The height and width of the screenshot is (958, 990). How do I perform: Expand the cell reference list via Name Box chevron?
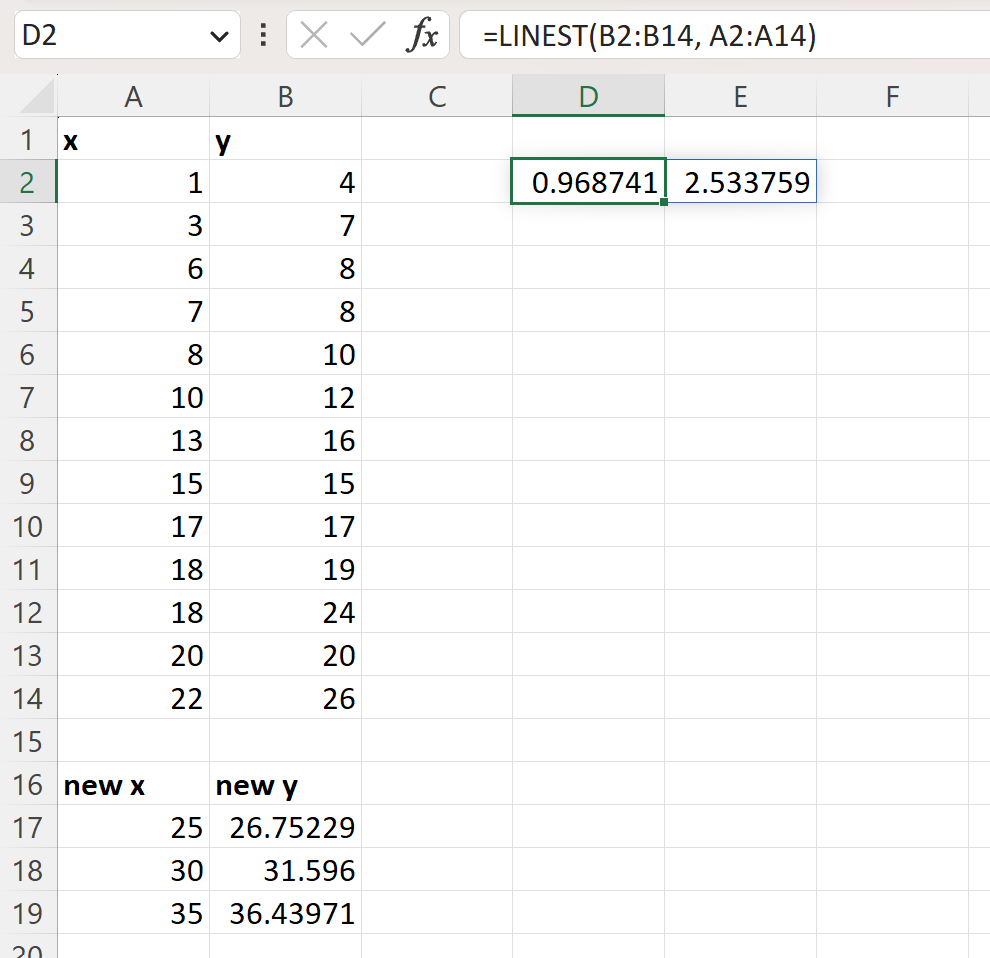218,35
